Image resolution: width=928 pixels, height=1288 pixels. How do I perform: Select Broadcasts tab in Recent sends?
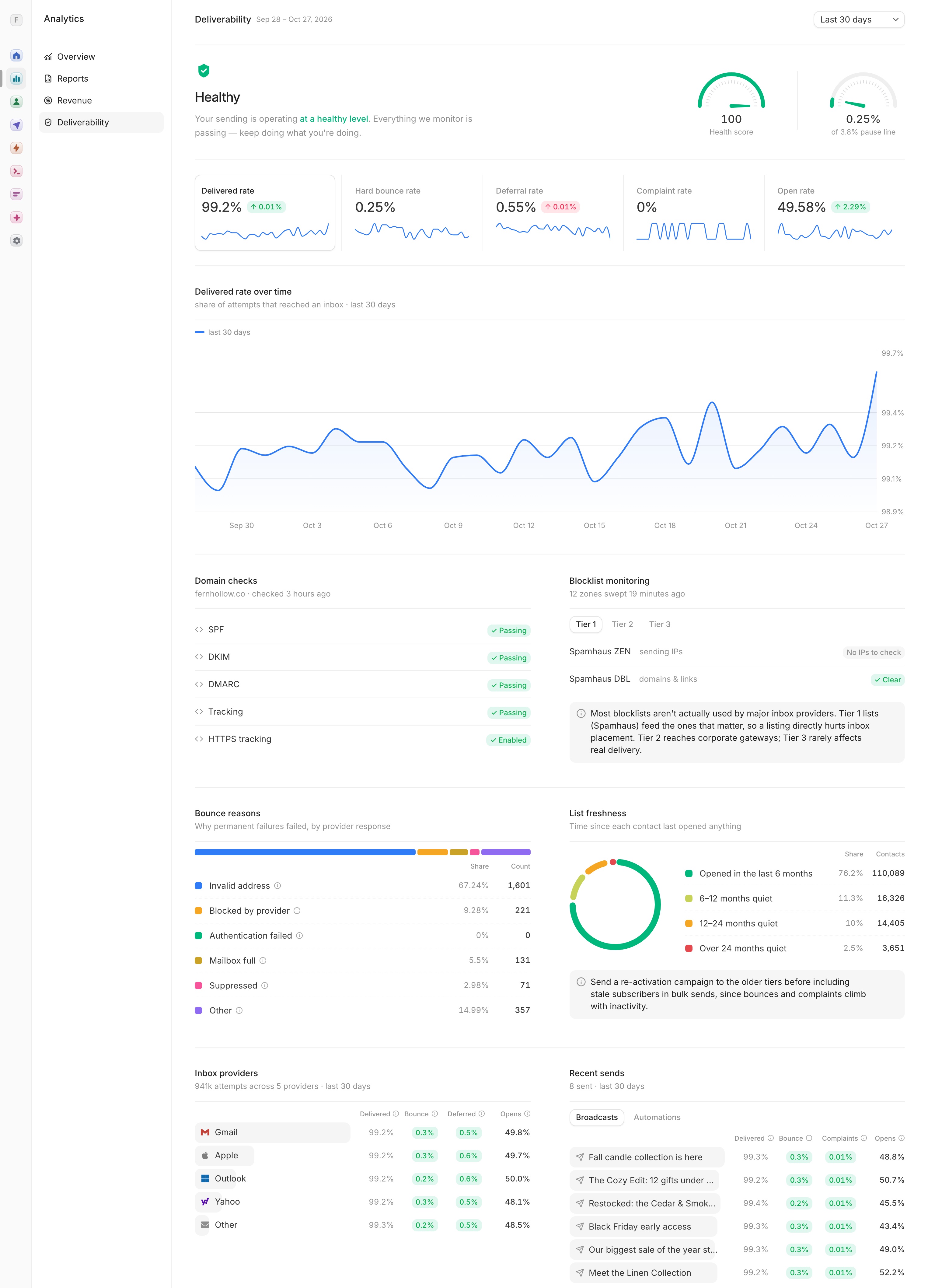pyautogui.click(x=597, y=1117)
